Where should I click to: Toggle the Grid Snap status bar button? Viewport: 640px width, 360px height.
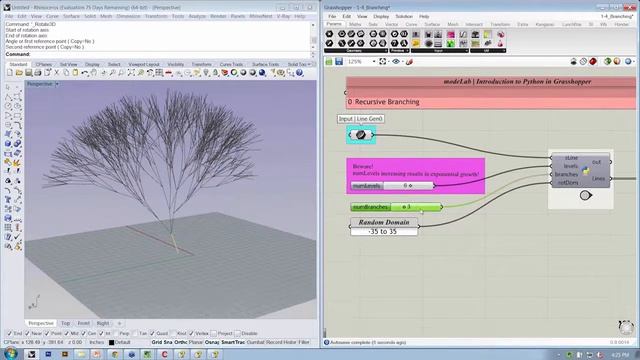[162, 342]
